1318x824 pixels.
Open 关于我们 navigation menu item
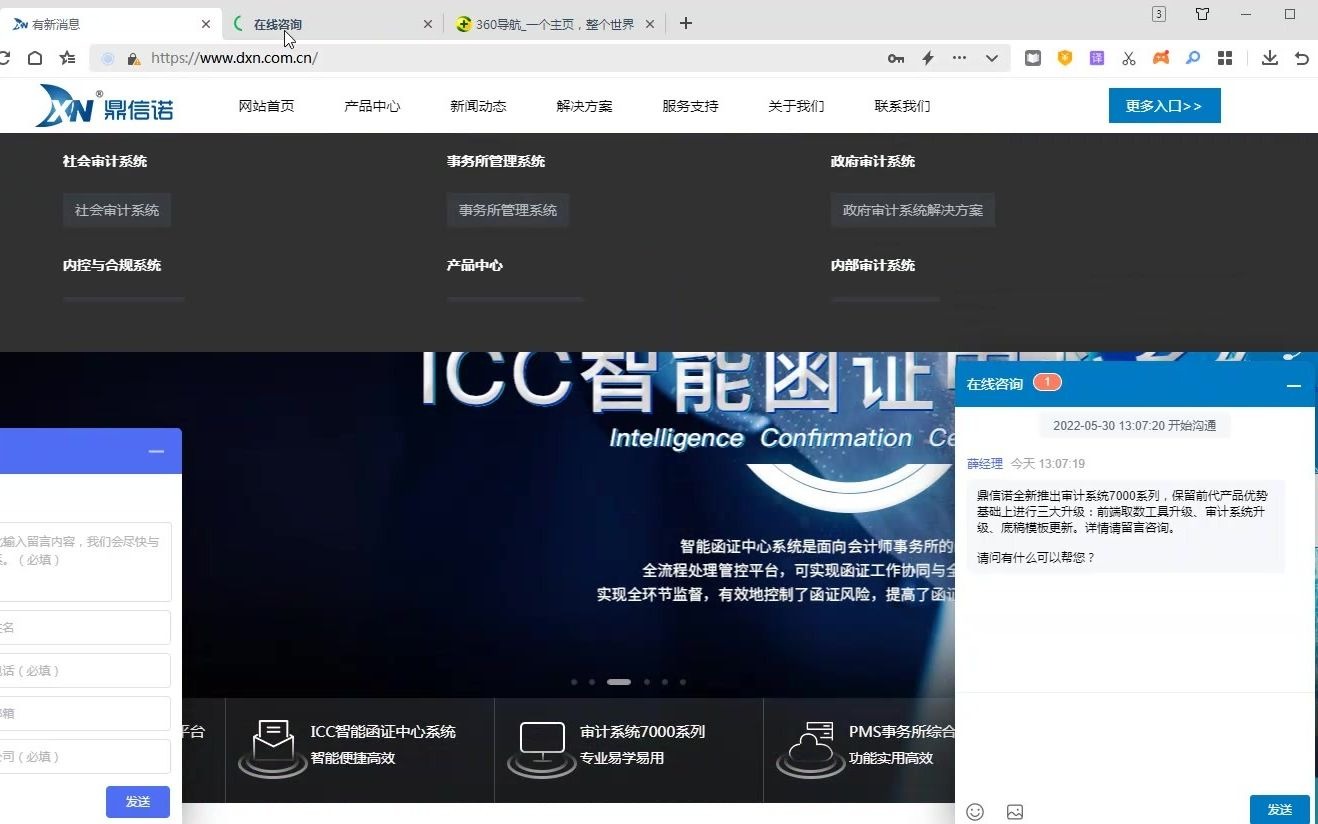[x=796, y=106]
